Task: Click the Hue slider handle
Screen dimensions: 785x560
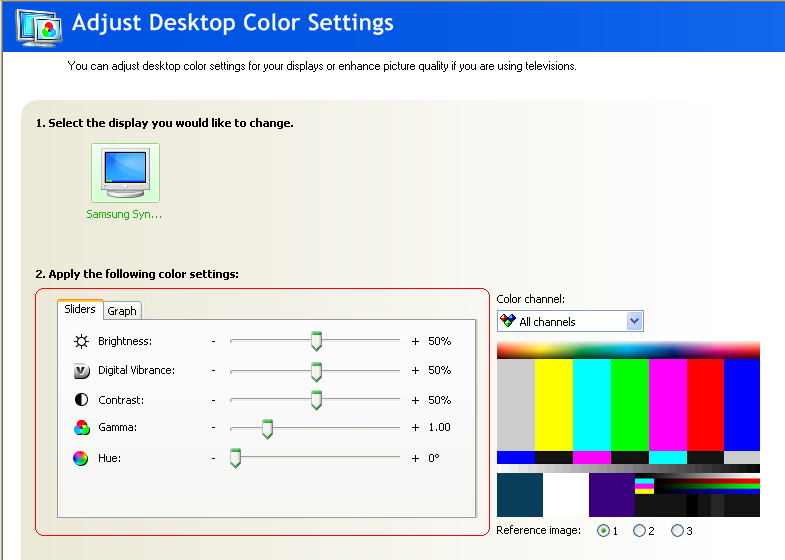Action: pos(235,458)
